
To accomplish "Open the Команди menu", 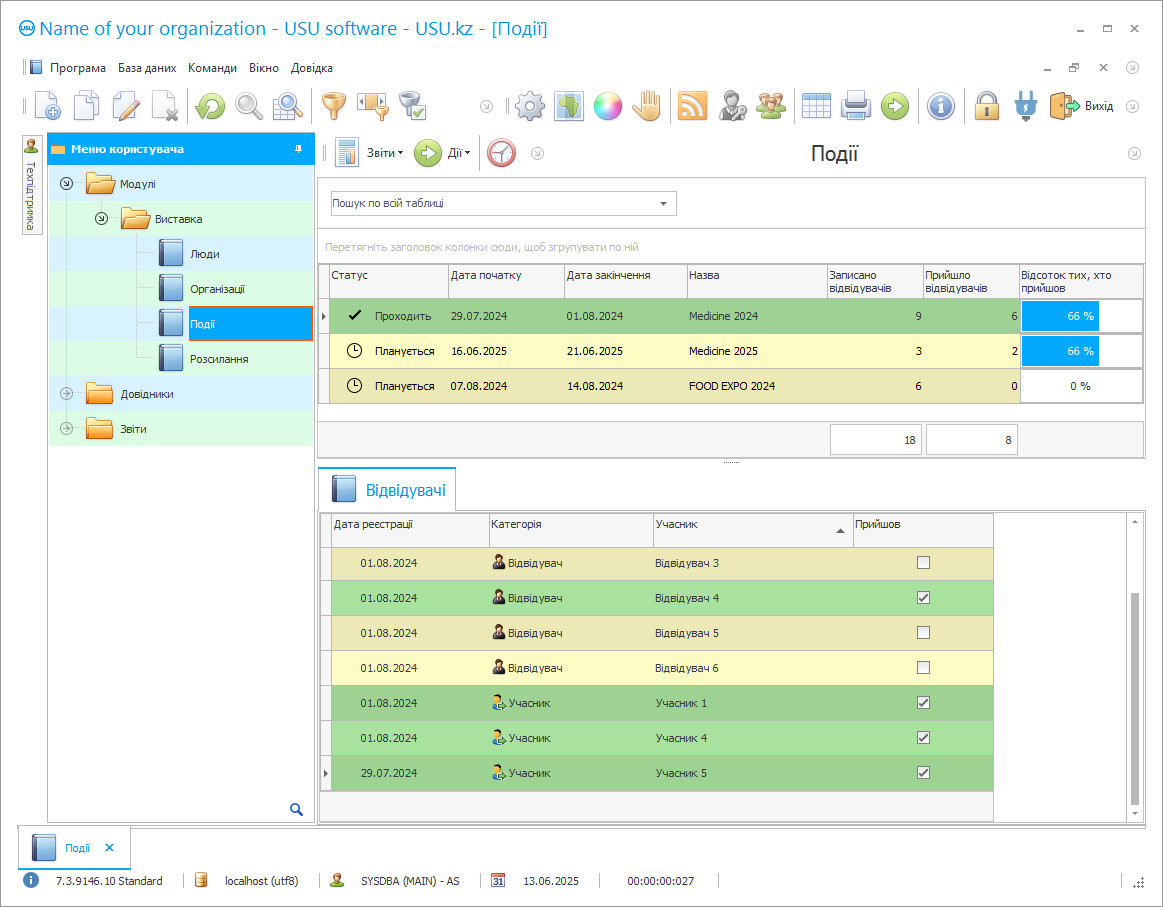I will 212,67.
